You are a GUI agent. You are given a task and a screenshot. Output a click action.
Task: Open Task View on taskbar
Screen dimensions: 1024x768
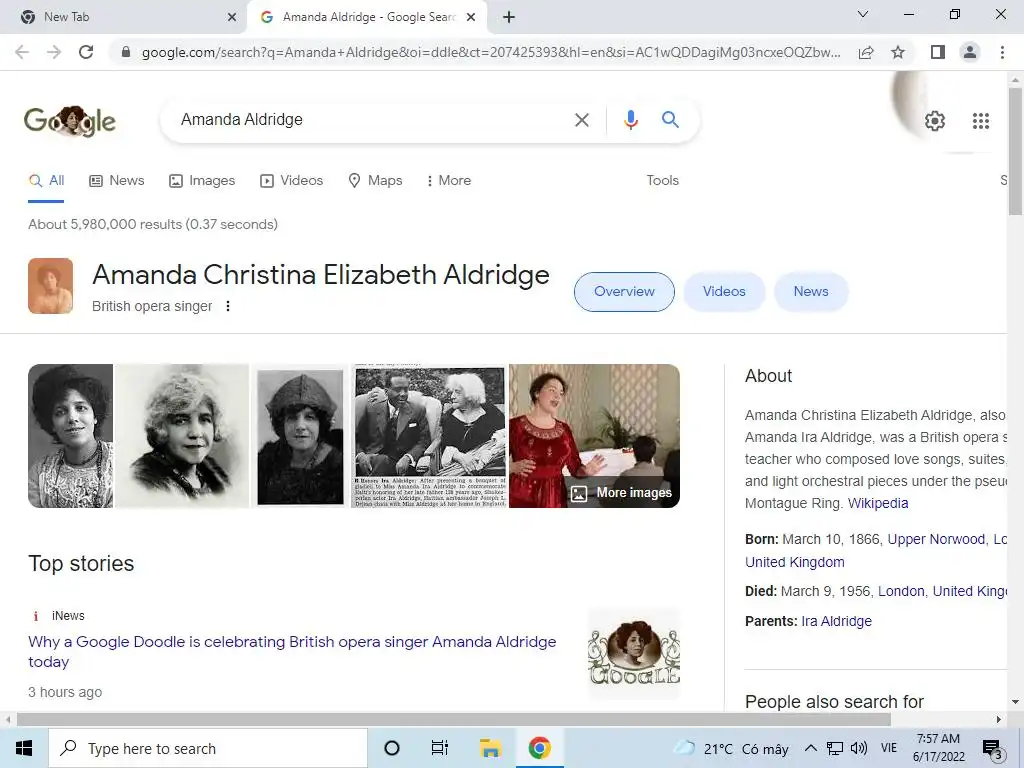tap(440, 748)
